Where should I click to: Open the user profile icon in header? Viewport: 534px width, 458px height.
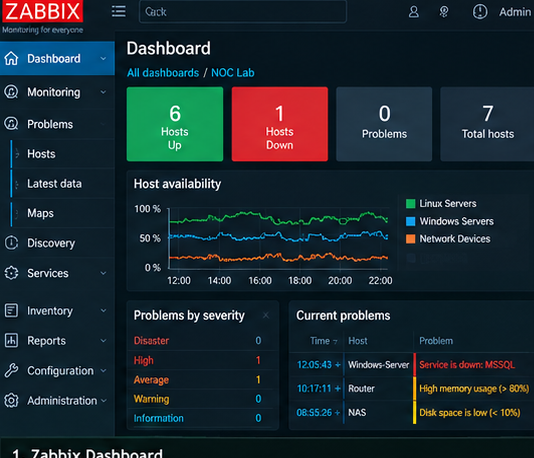413,12
